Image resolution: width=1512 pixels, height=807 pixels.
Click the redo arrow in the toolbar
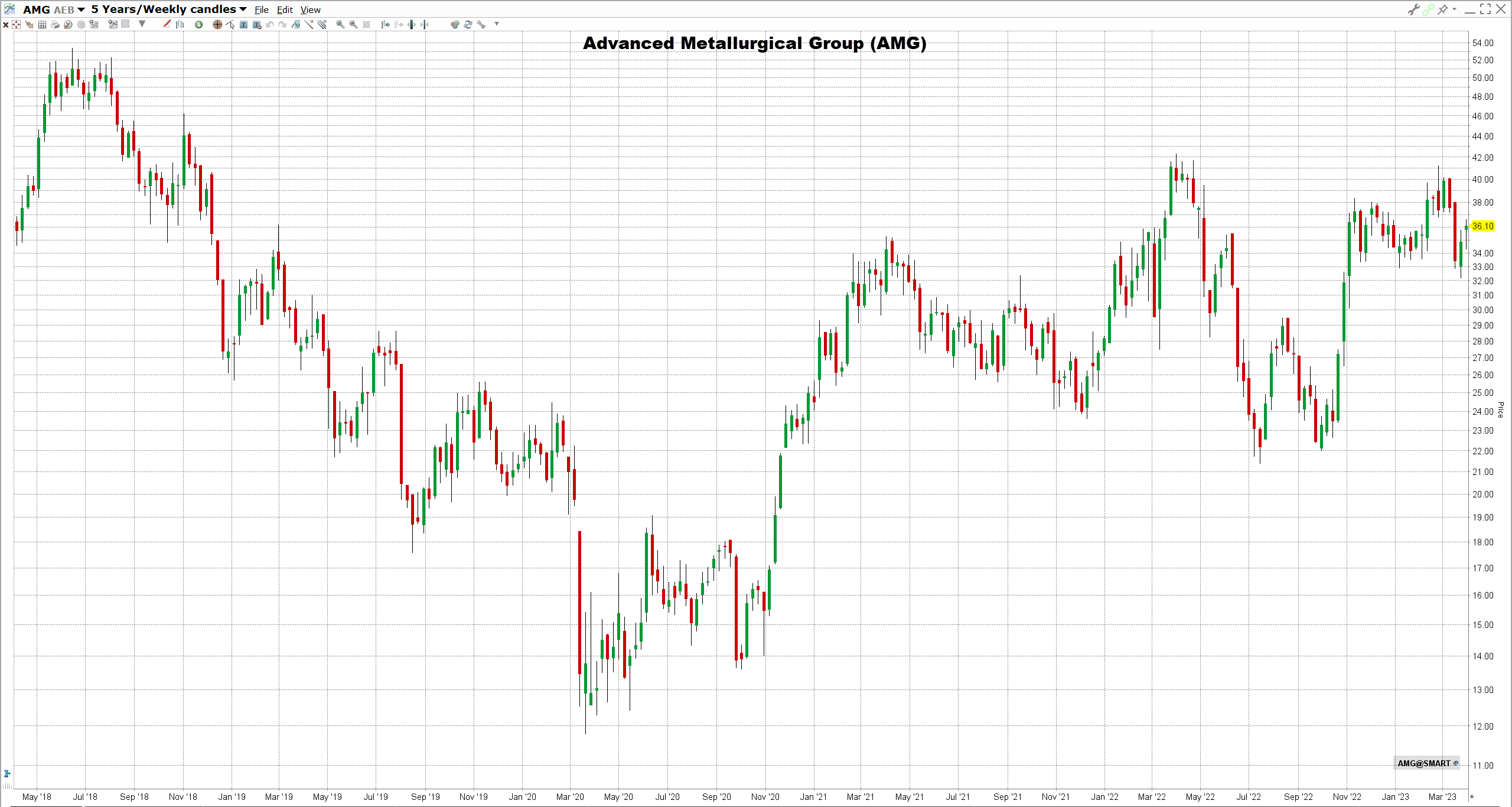click(x=282, y=24)
